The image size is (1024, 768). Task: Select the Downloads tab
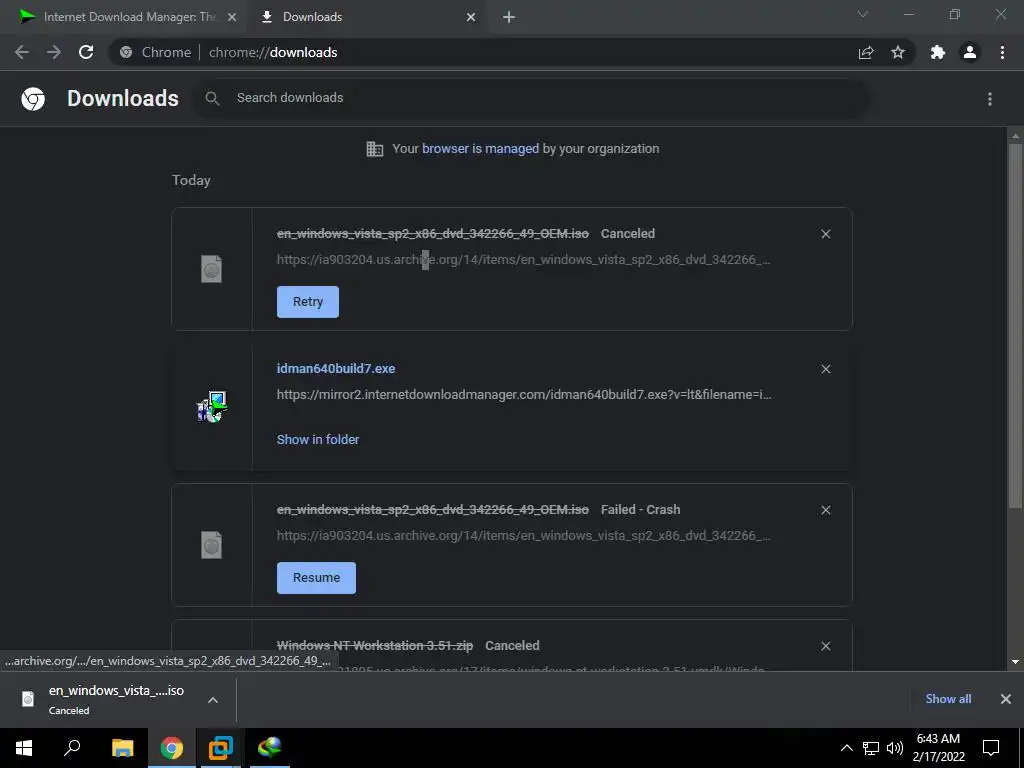coord(367,17)
